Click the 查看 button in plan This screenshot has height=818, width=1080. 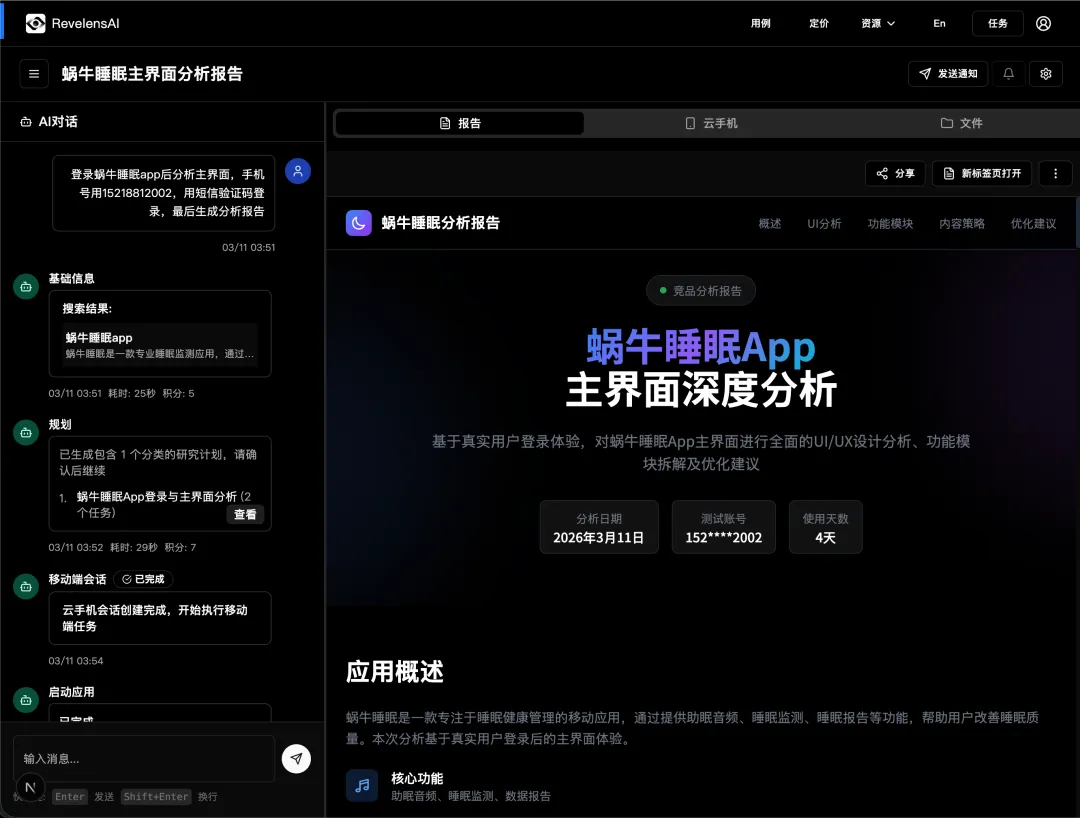coord(245,514)
